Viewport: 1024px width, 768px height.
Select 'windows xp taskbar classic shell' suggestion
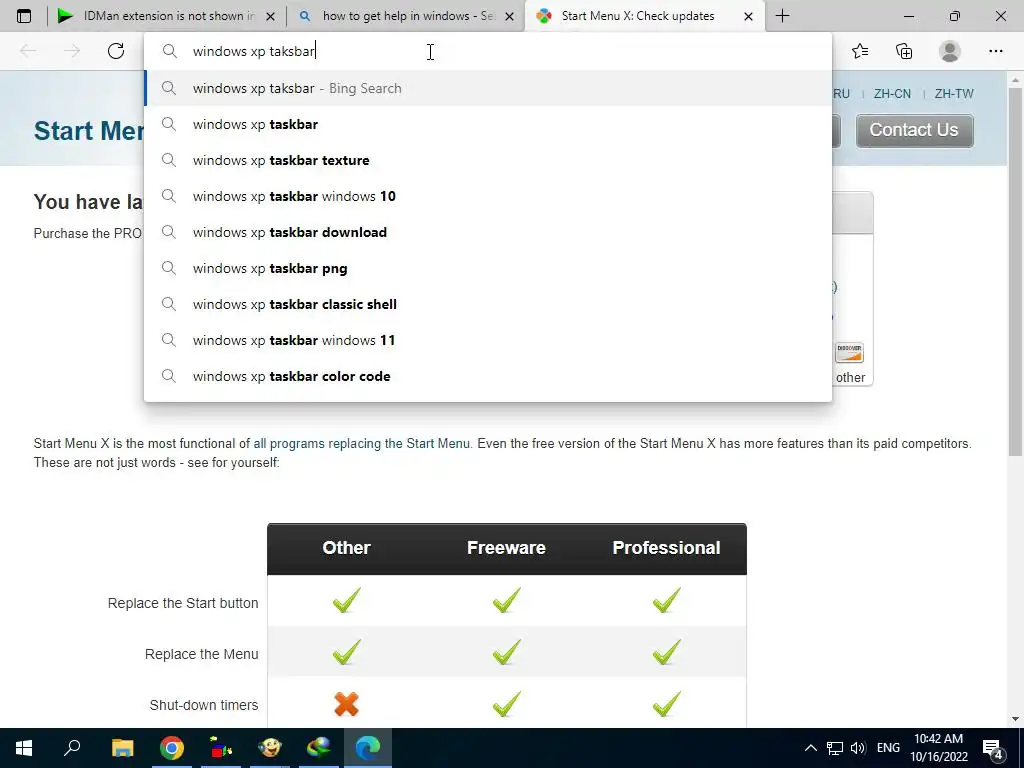point(488,304)
